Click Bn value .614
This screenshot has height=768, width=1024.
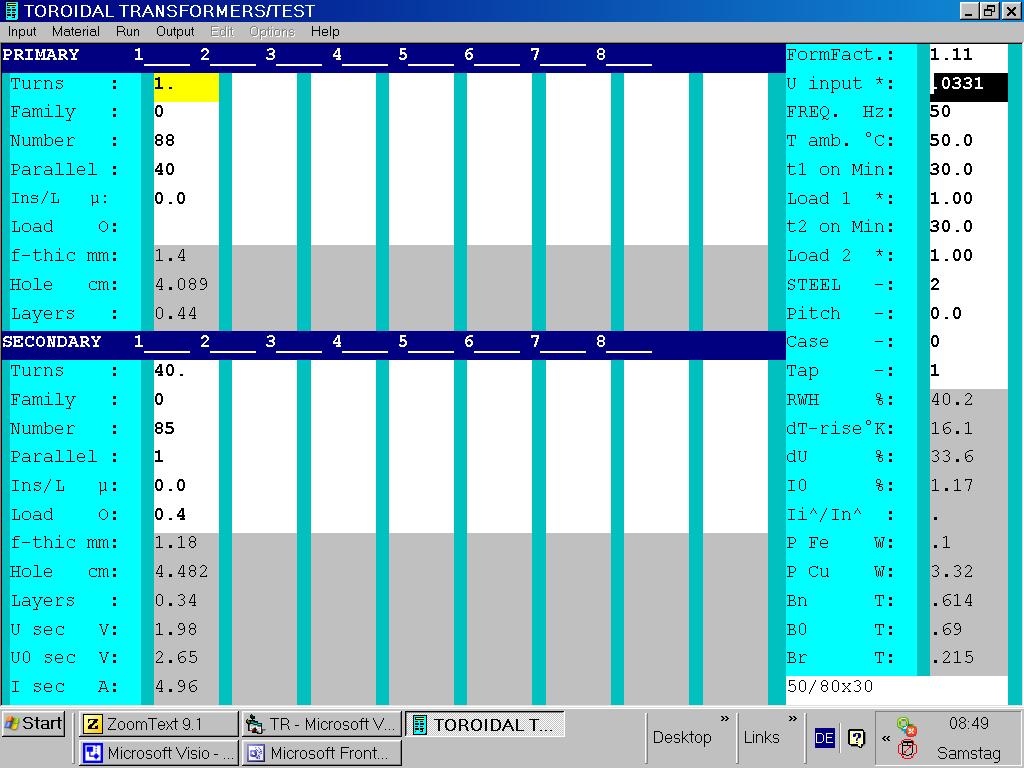pyautogui.click(x=952, y=600)
